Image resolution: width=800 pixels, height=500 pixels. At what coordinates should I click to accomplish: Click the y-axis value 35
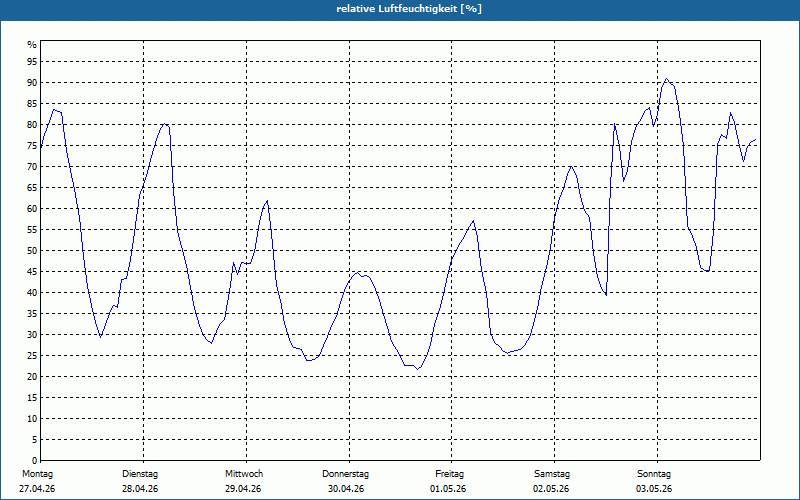coord(32,314)
